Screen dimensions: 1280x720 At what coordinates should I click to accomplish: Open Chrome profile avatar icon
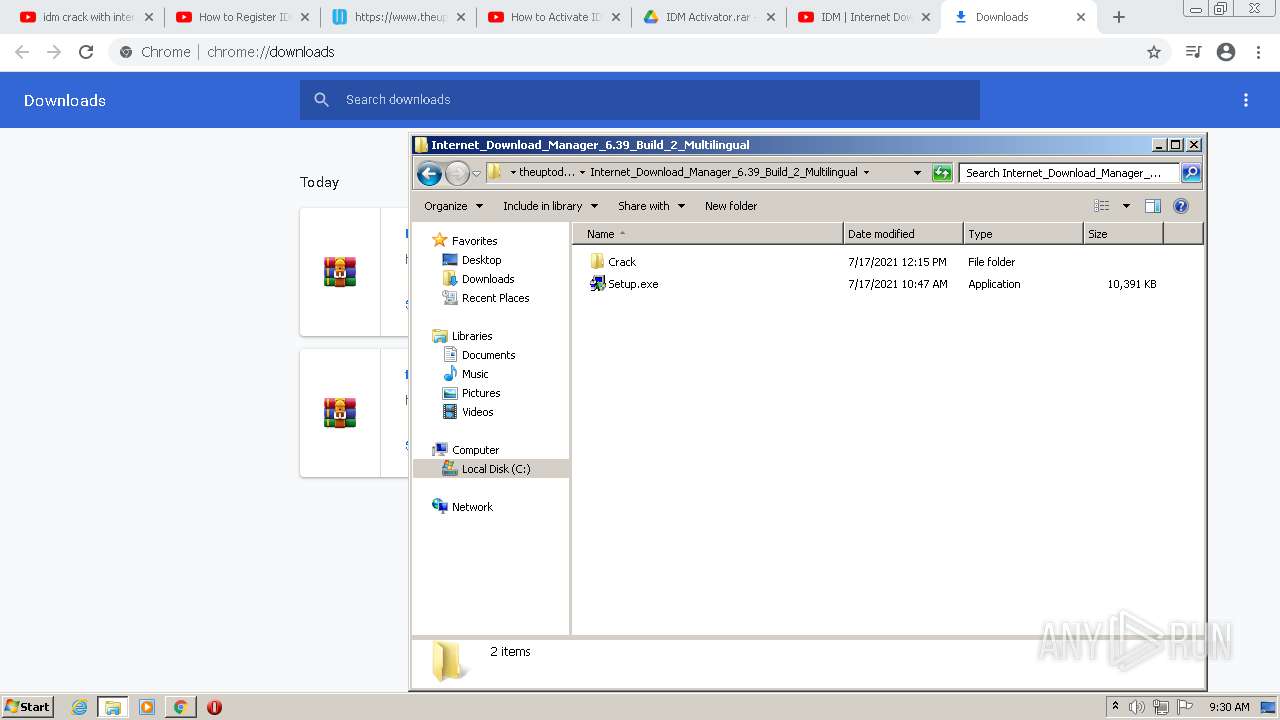(1226, 52)
